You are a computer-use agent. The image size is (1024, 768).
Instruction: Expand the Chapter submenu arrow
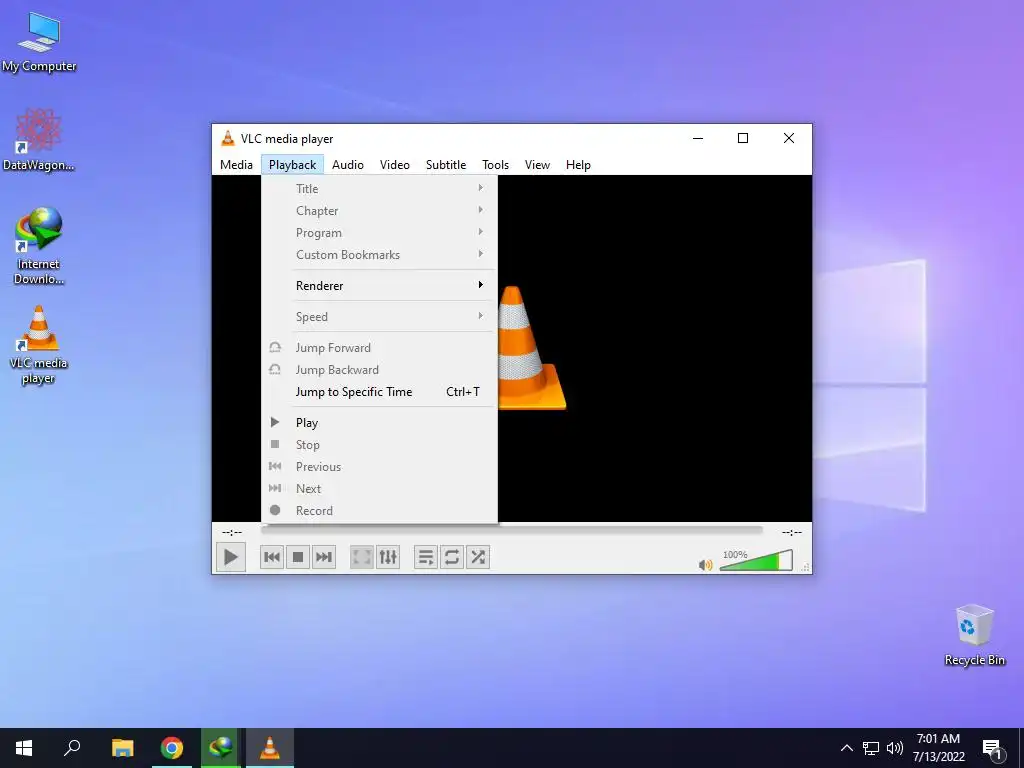pos(481,210)
